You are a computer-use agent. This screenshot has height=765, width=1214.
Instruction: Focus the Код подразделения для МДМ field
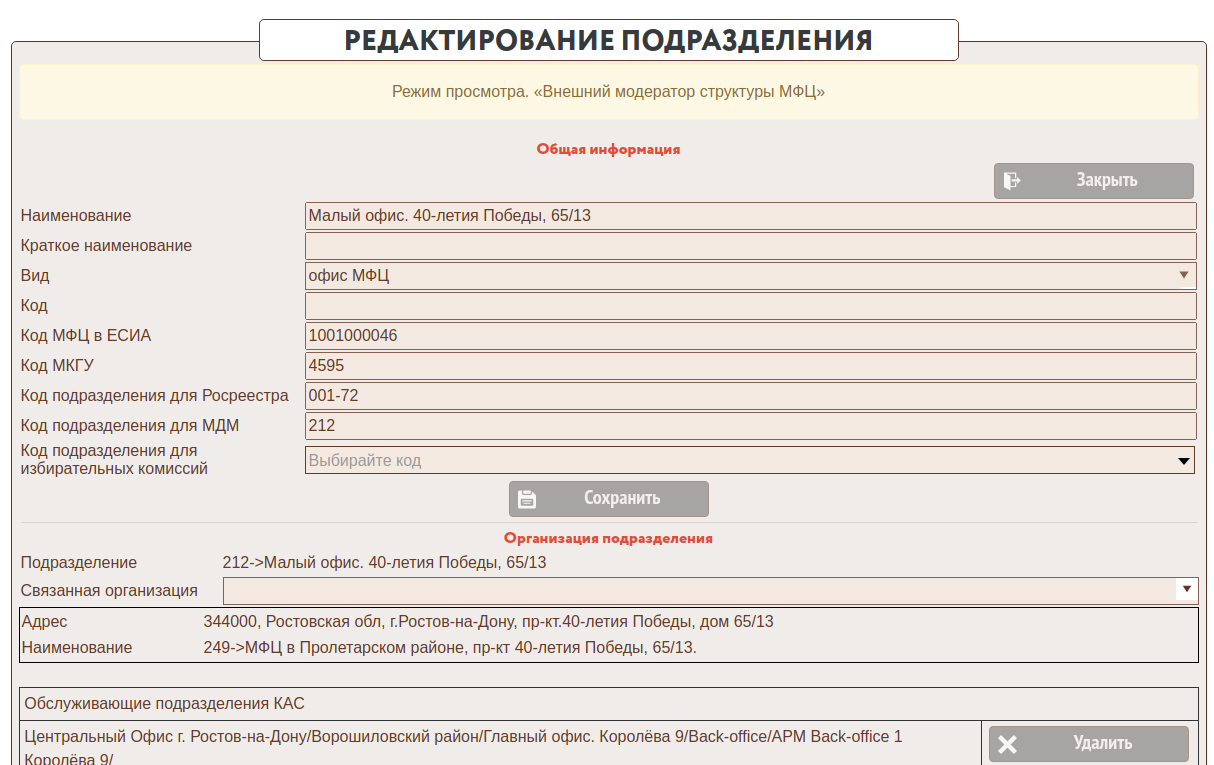point(750,426)
